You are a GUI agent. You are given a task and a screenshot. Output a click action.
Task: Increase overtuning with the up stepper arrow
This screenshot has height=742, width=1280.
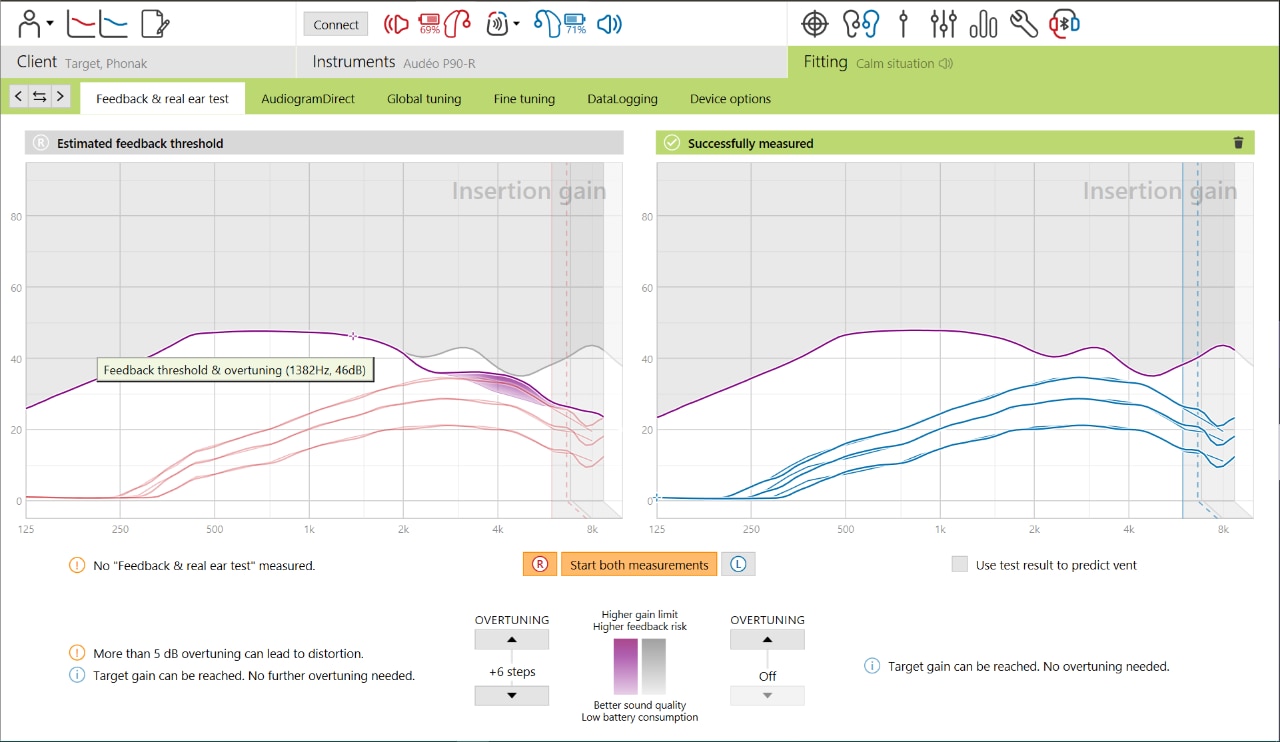click(511, 638)
